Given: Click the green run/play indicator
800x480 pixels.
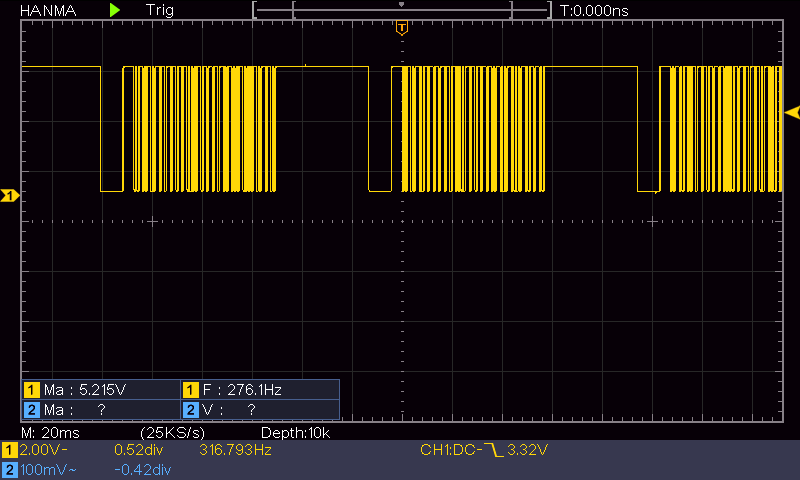Looking at the screenshot, I should pyautogui.click(x=115, y=9).
